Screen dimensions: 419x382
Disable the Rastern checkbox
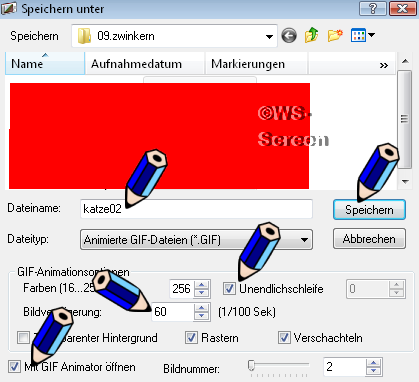click(191, 338)
